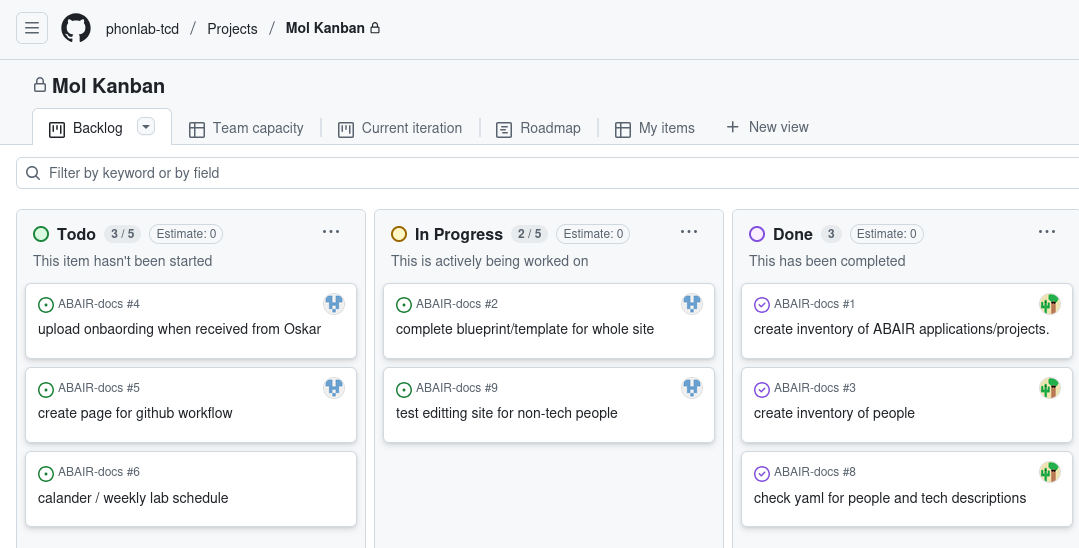Image resolution: width=1079 pixels, height=548 pixels.
Task: Click 'This item hasn't been started' description
Action: 122,261
